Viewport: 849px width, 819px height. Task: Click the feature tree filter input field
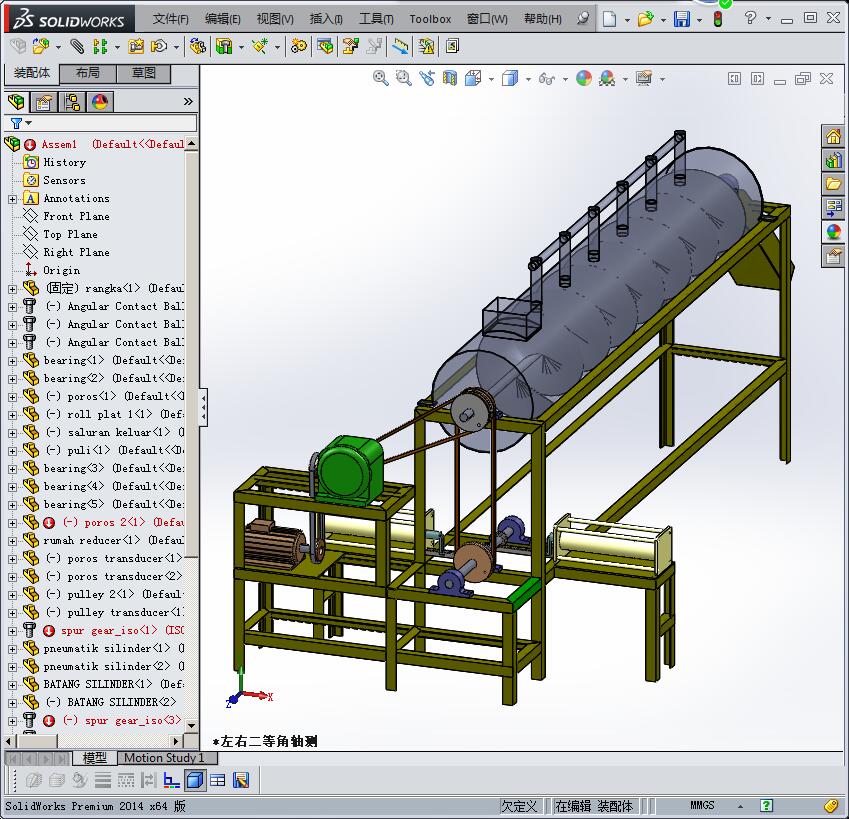click(110, 123)
